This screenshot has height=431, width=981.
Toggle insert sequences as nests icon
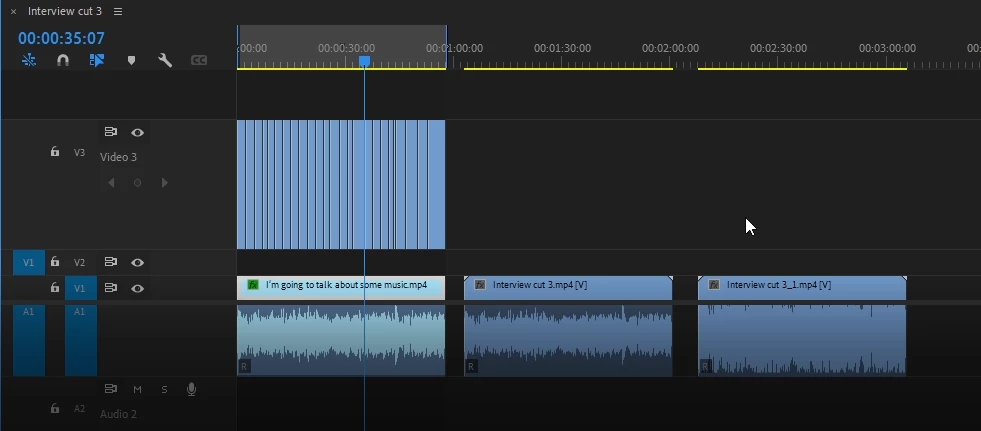click(29, 60)
